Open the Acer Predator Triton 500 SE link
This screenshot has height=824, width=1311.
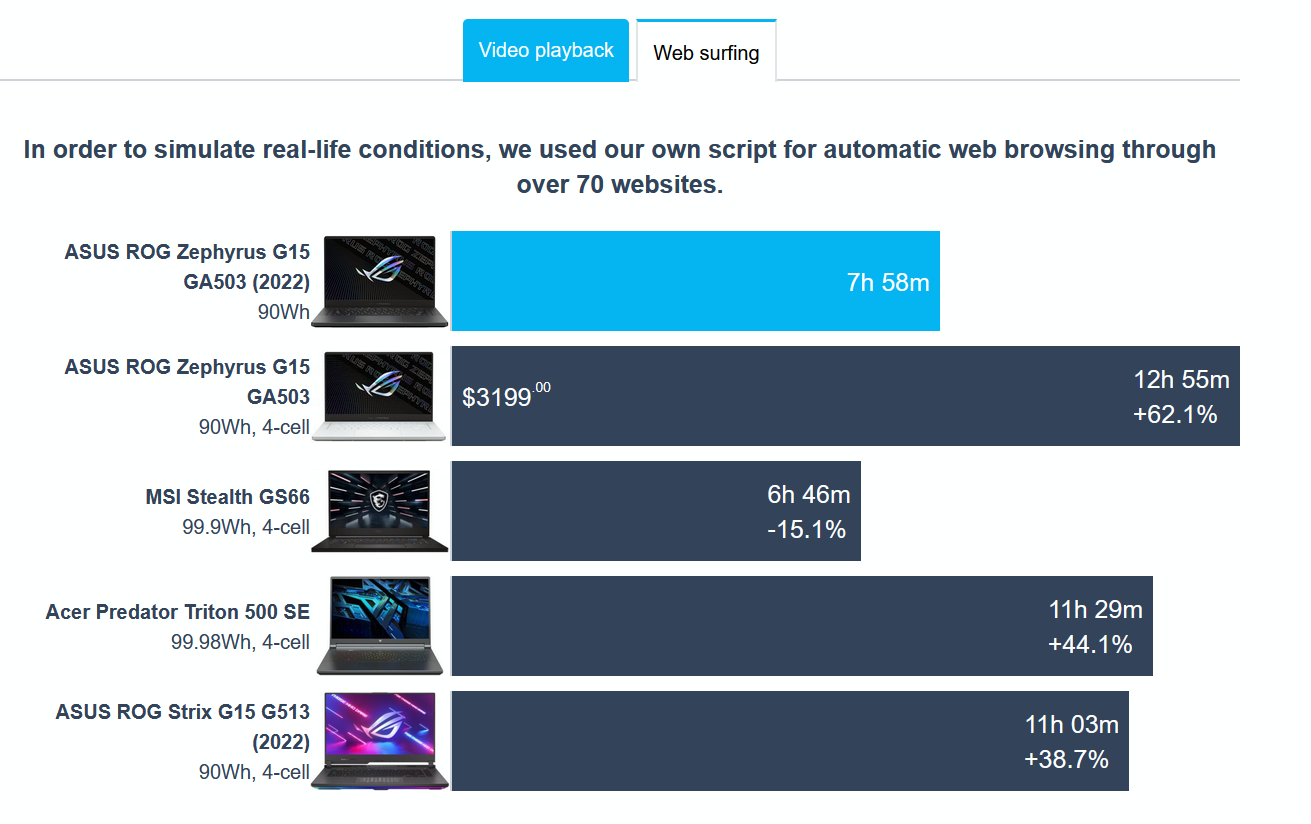(178, 612)
